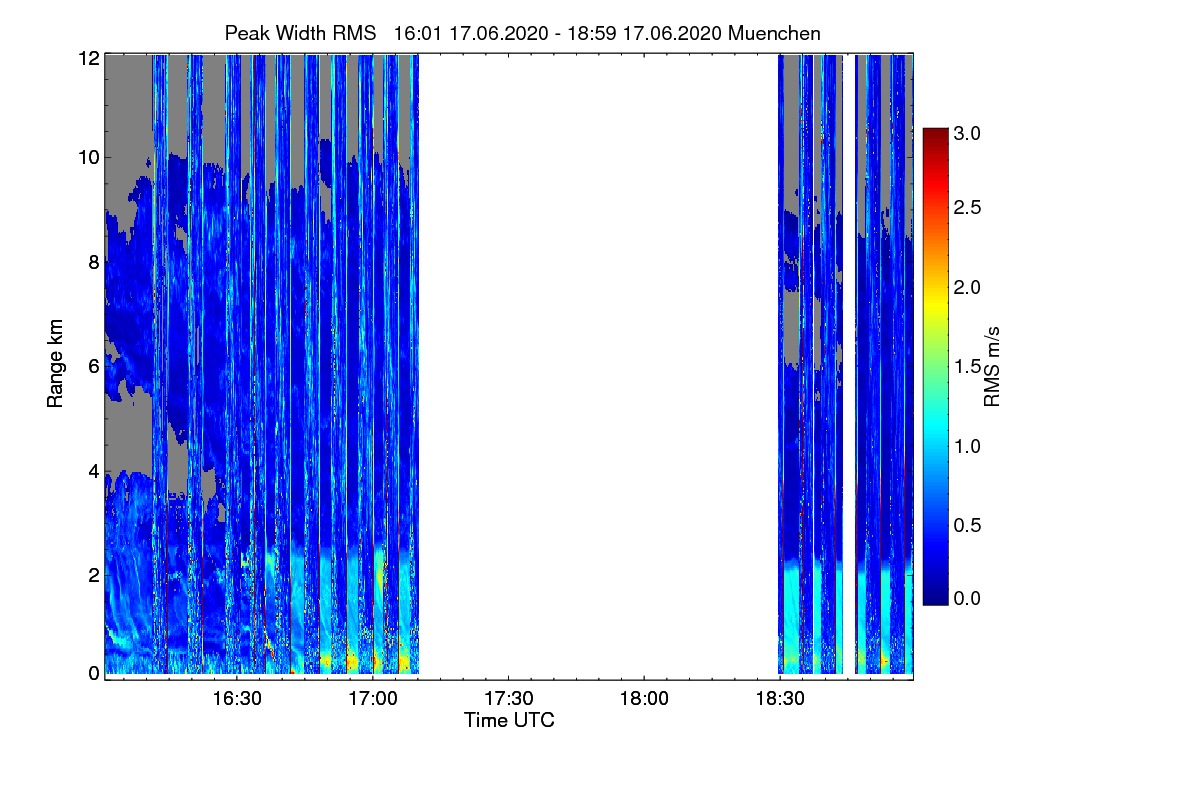
Task: Click the RMS m/s colorbar label
Action: 993,366
